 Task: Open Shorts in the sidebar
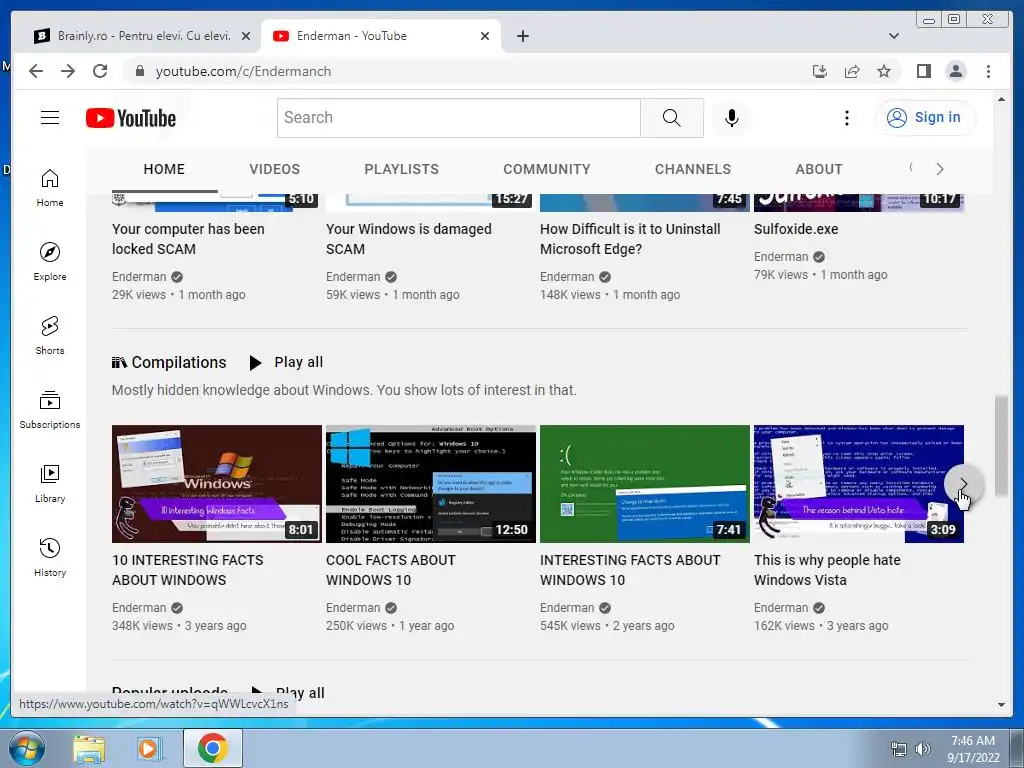coord(50,336)
